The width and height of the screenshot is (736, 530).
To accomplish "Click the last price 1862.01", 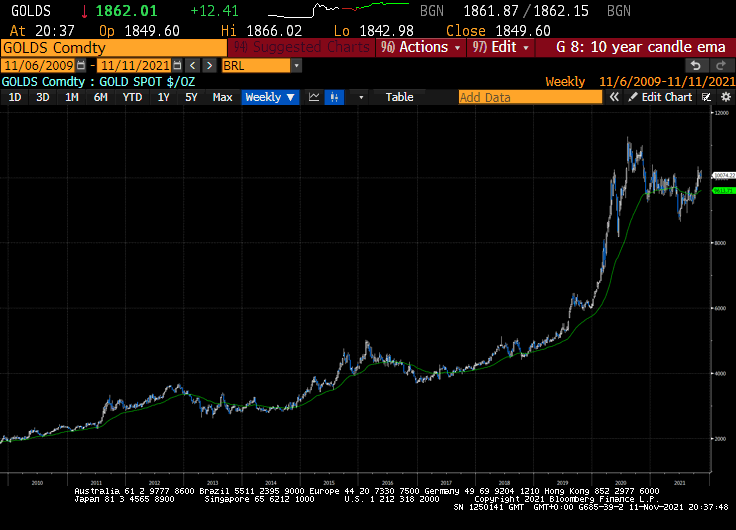I will click(x=126, y=11).
